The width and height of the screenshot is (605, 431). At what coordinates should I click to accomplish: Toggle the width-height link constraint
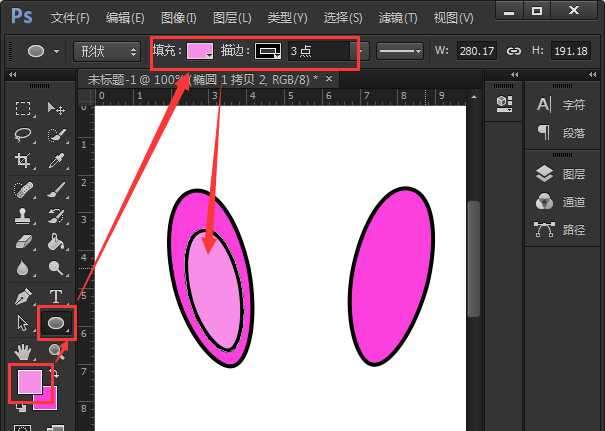[514, 51]
